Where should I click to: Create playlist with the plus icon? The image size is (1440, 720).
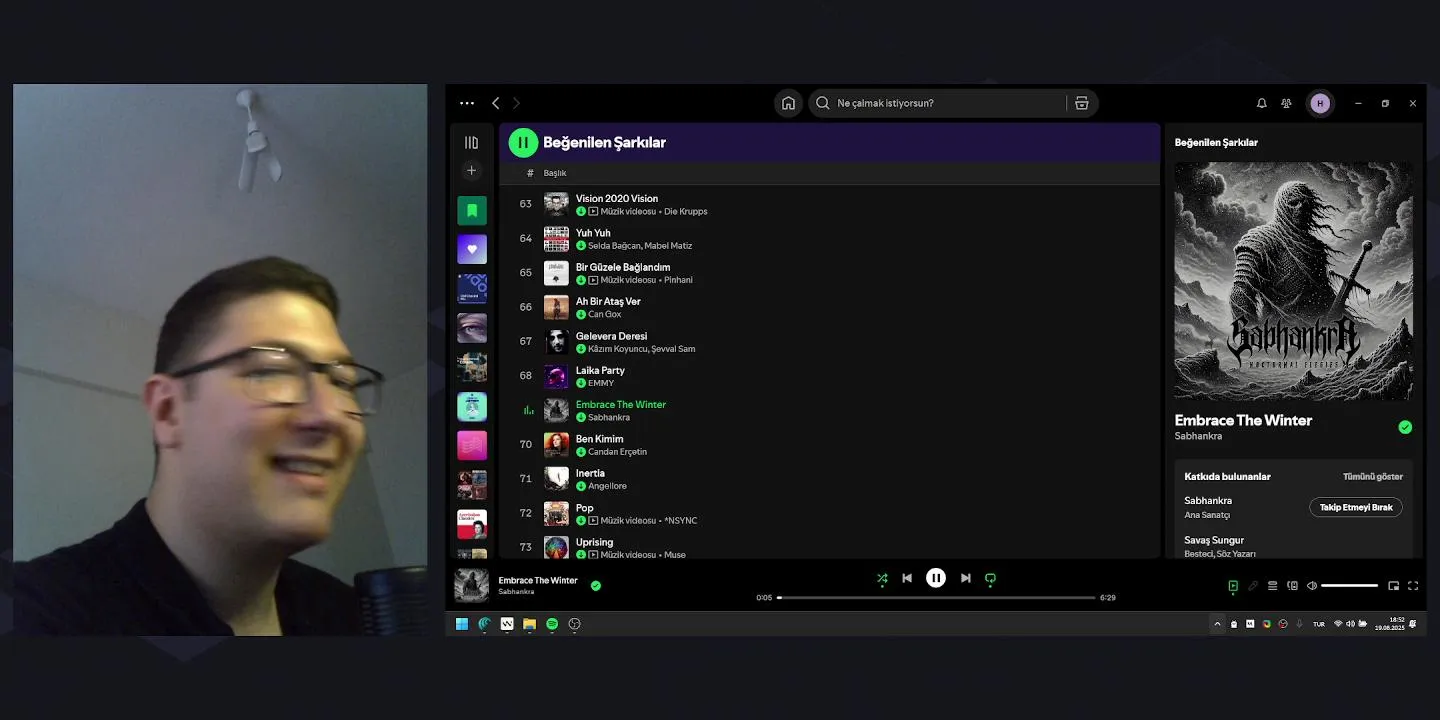click(472, 170)
